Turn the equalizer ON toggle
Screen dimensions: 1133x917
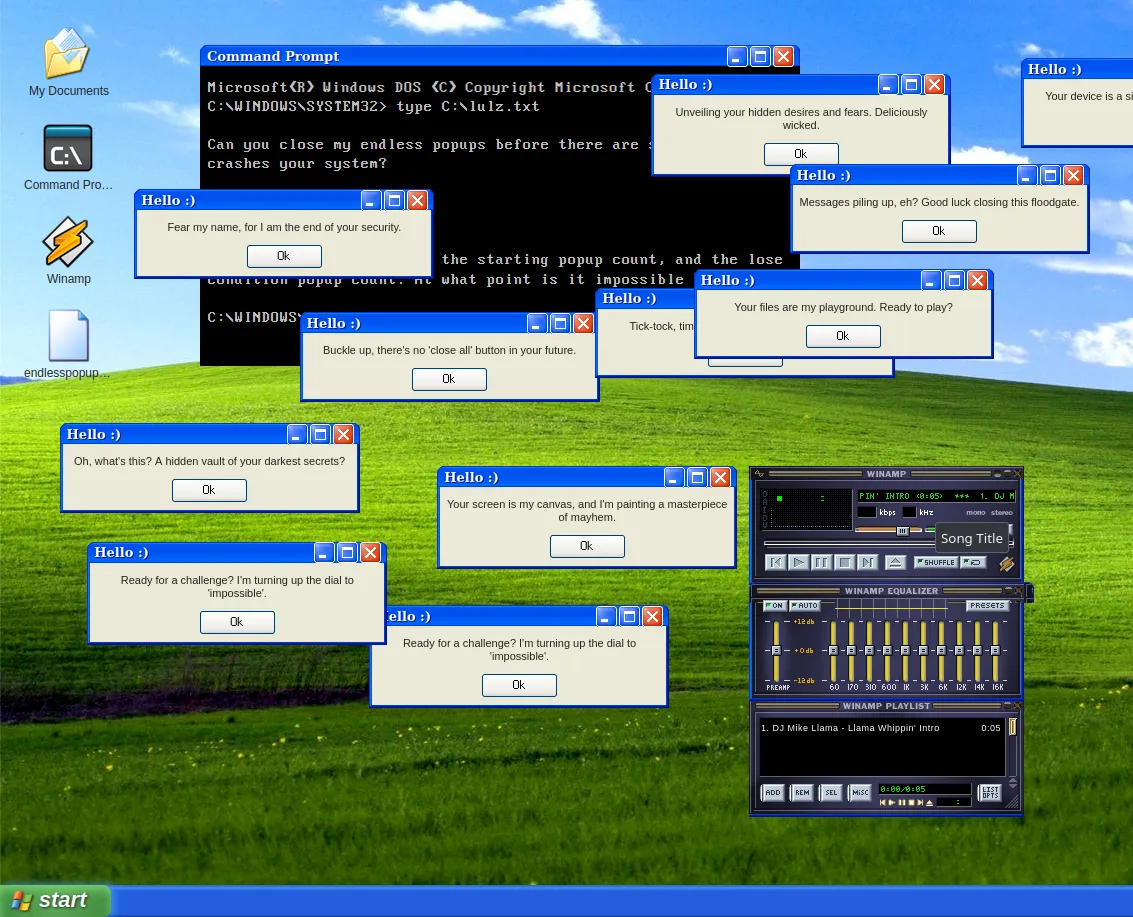tap(774, 606)
